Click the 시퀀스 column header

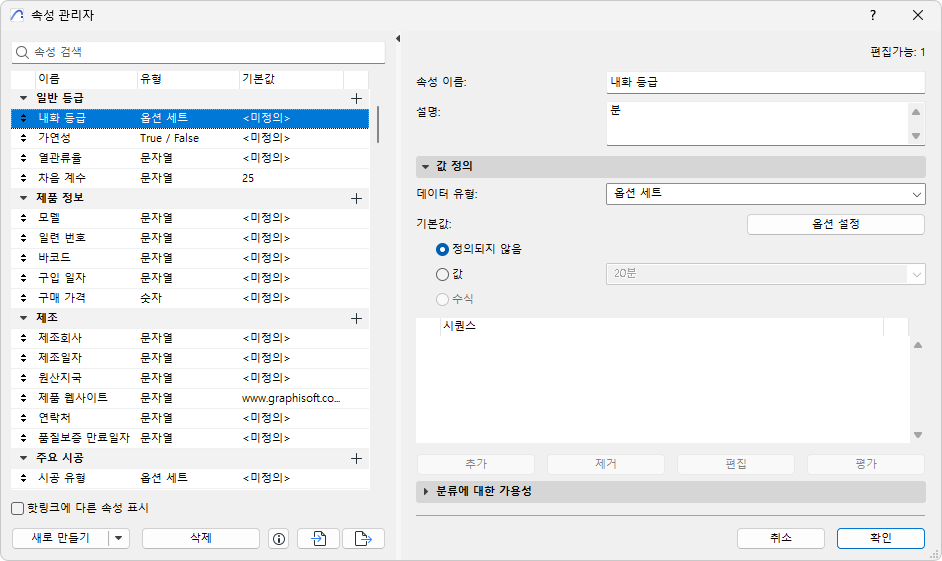click(662, 326)
